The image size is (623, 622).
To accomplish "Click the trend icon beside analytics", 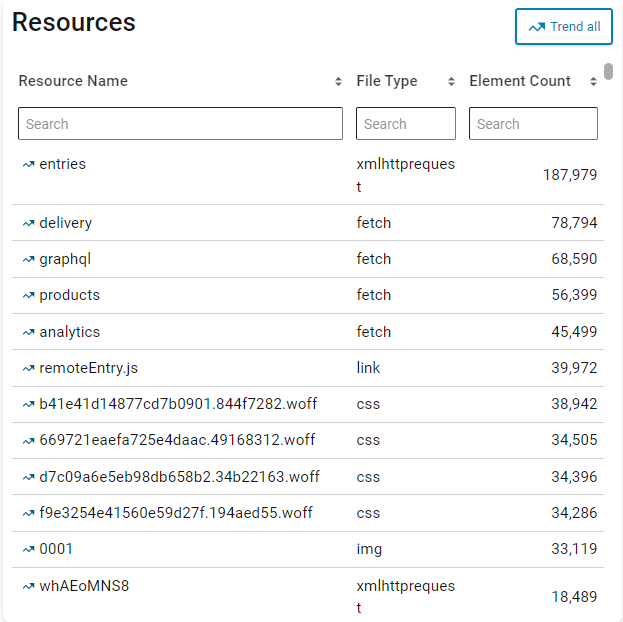I will click(x=29, y=332).
